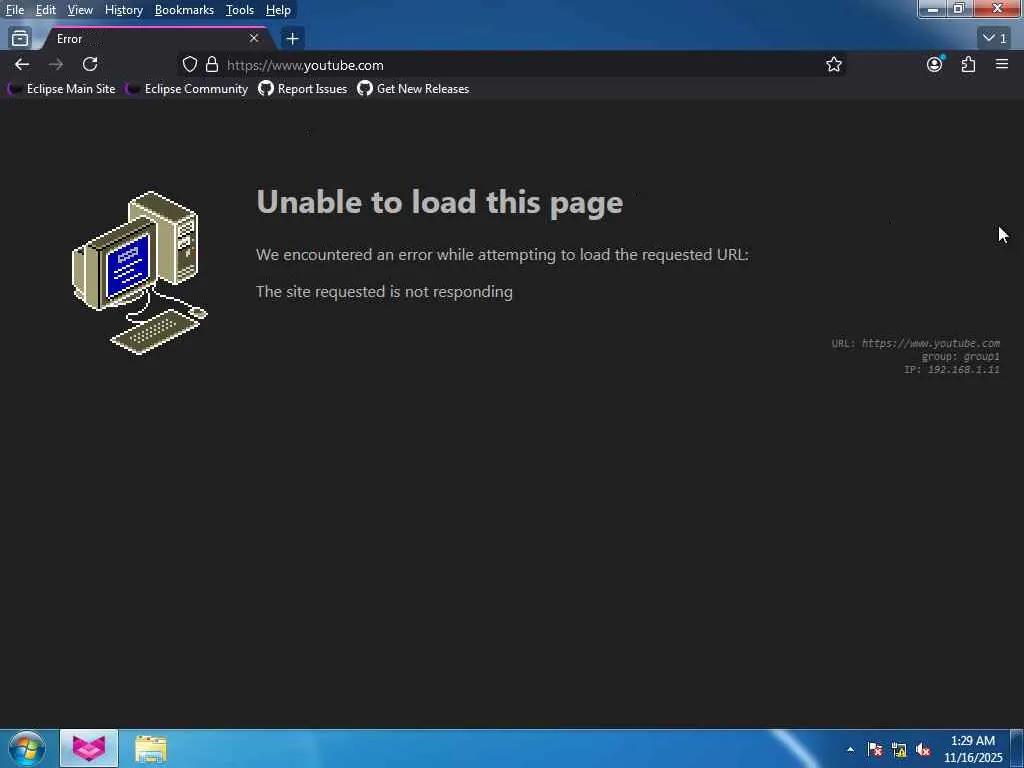Screen dimensions: 1024x768
Task: Open Report Issues bookmark
Action: point(303,89)
